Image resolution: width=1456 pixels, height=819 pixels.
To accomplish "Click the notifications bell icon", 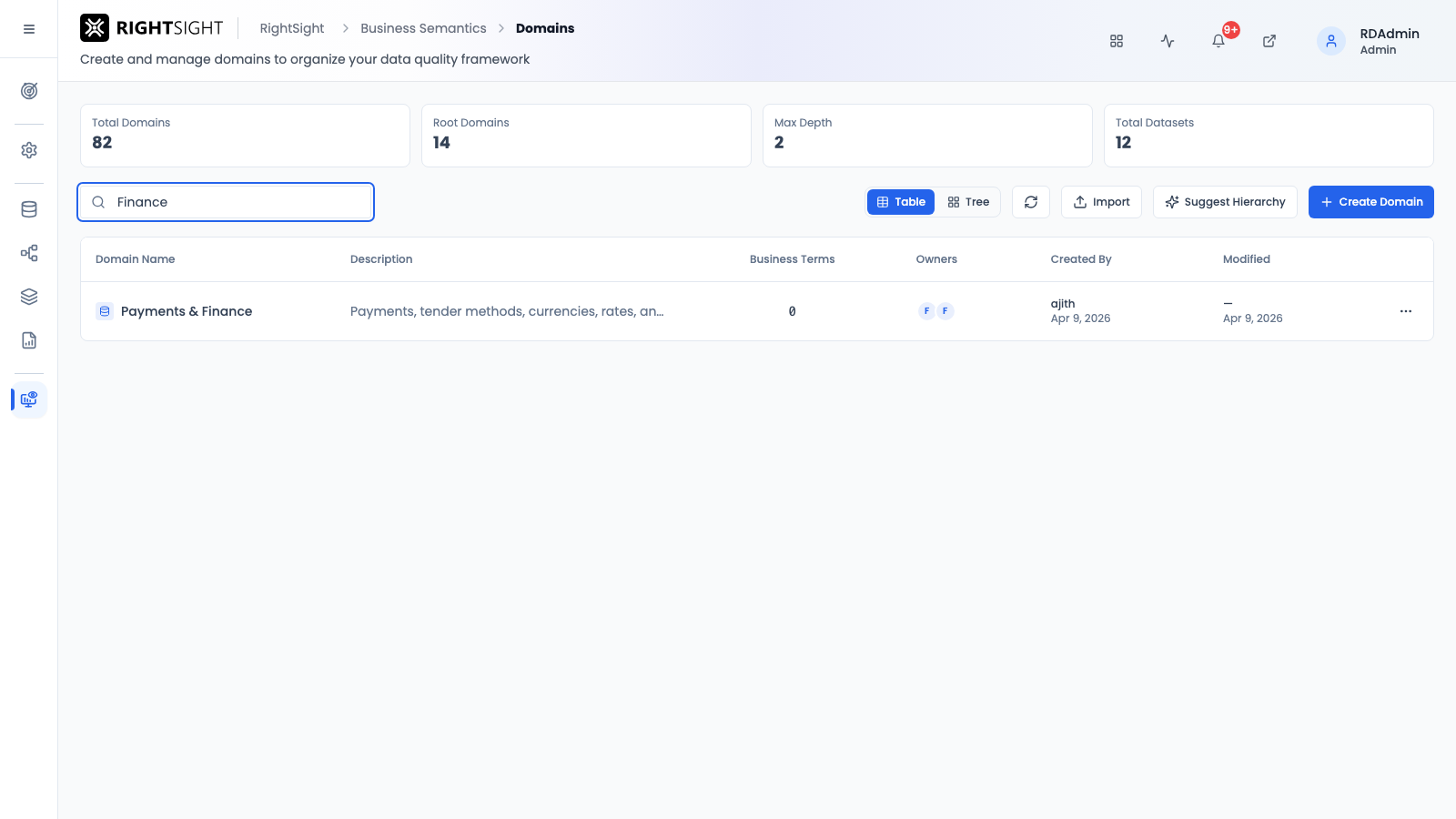I will [1218, 41].
